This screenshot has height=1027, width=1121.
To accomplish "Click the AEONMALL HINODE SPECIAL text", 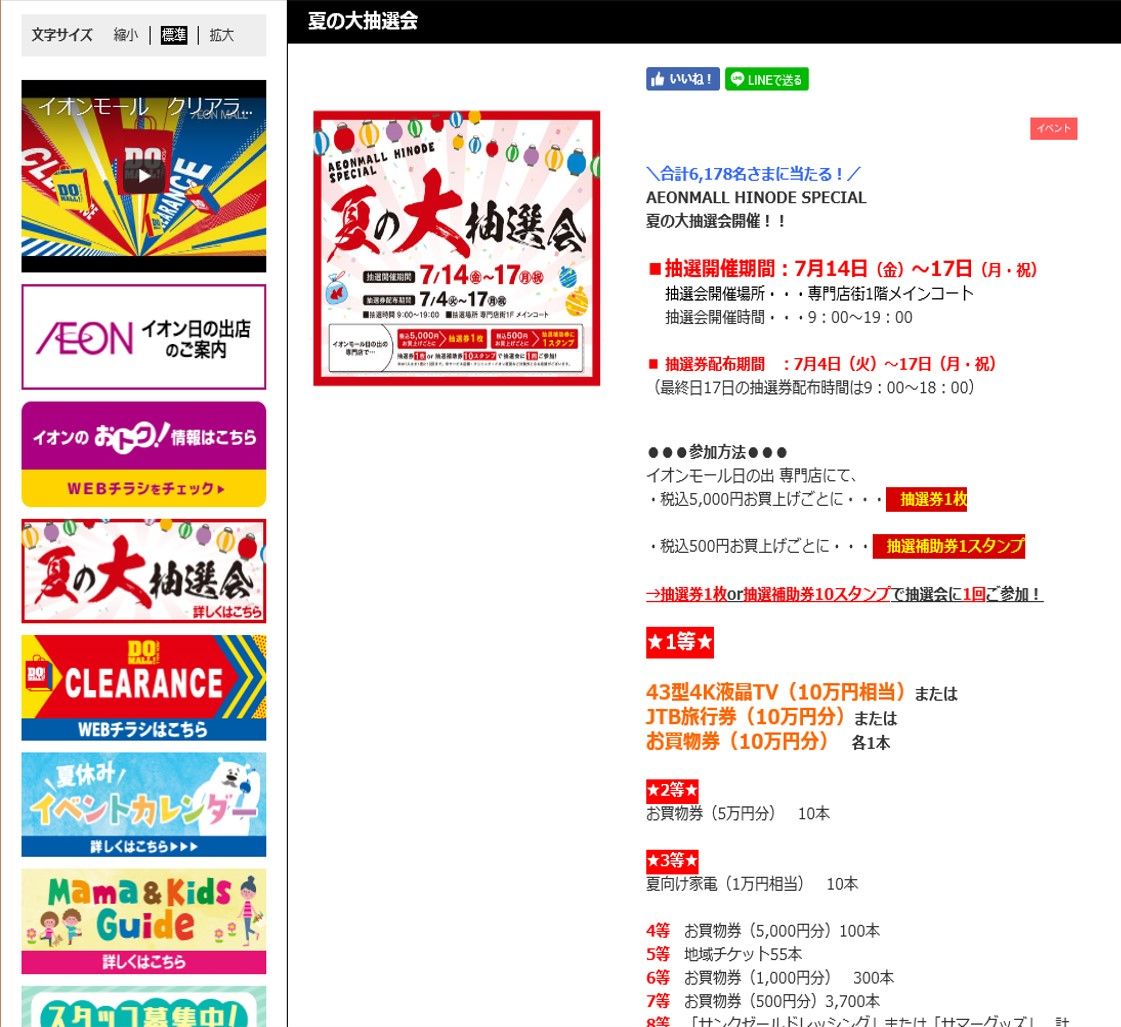I will tap(756, 197).
